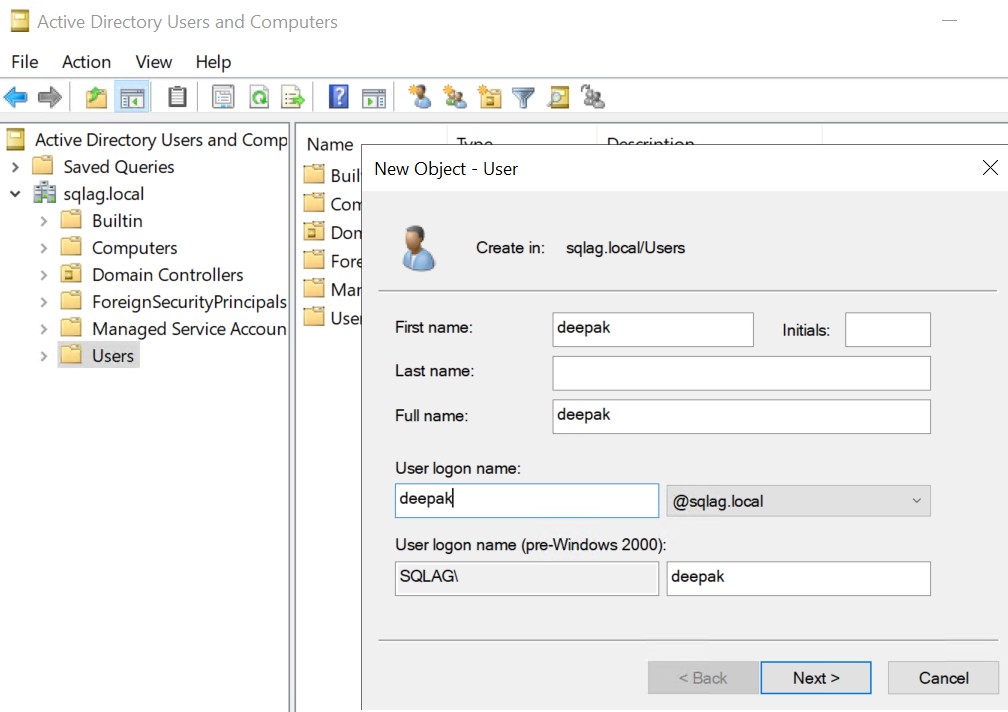
Task: Expand the Saved Queries node
Action: (x=15, y=167)
